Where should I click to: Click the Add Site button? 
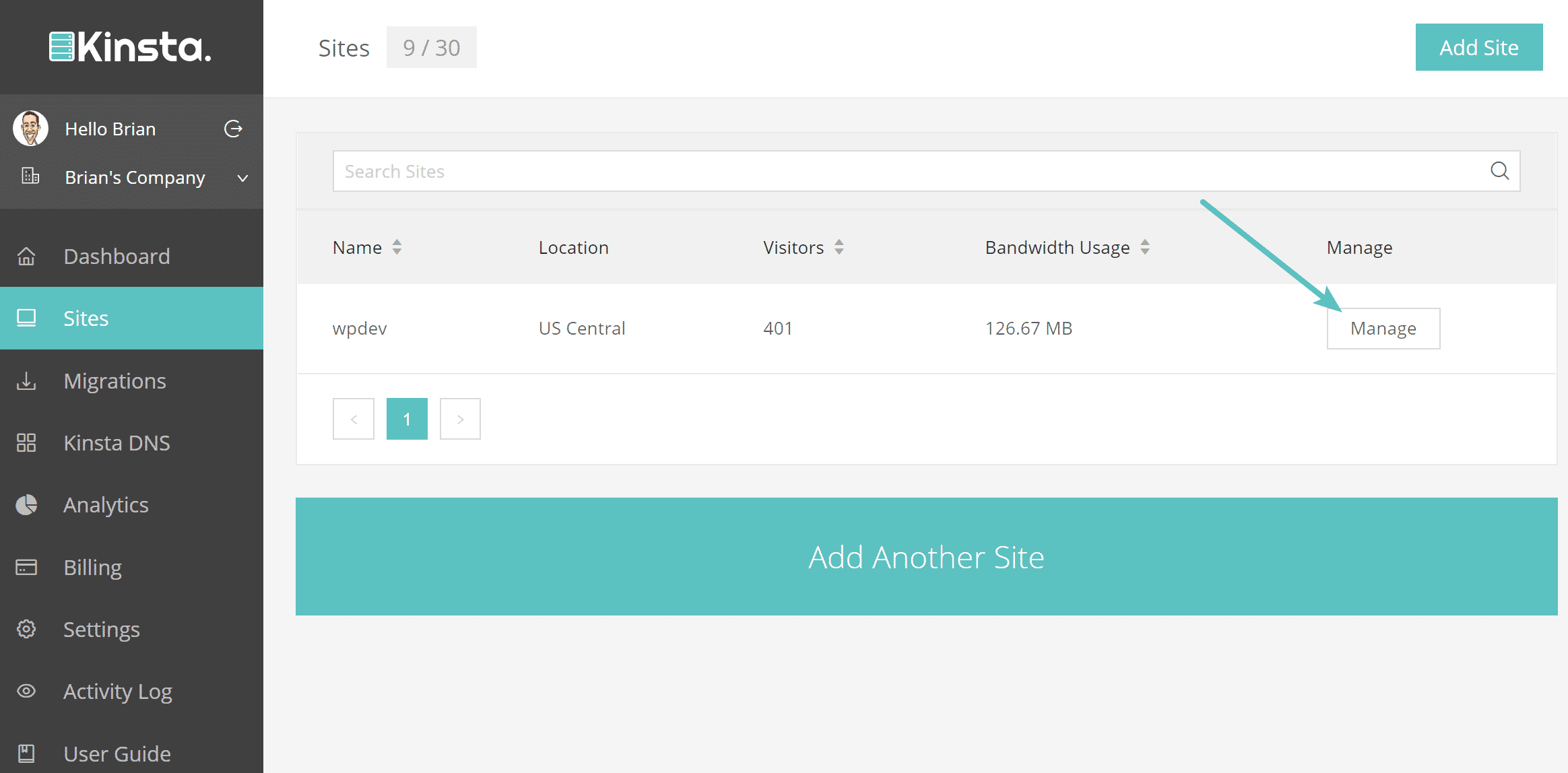click(1479, 47)
